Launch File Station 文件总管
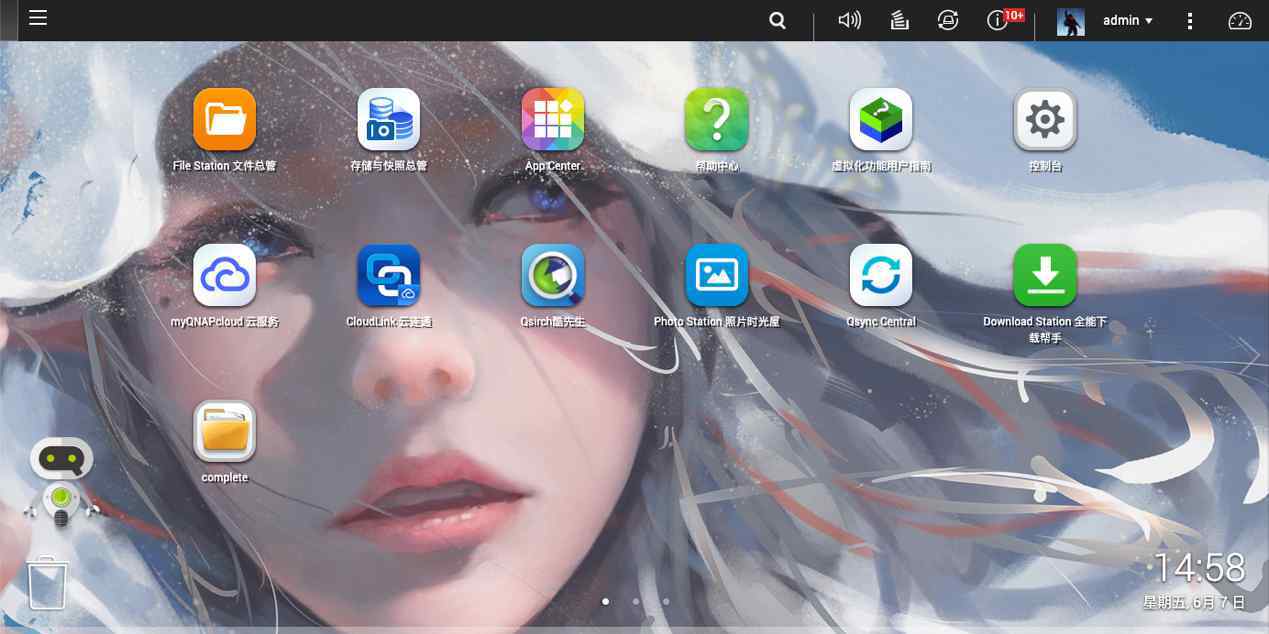This screenshot has height=634, width=1269. 224,119
